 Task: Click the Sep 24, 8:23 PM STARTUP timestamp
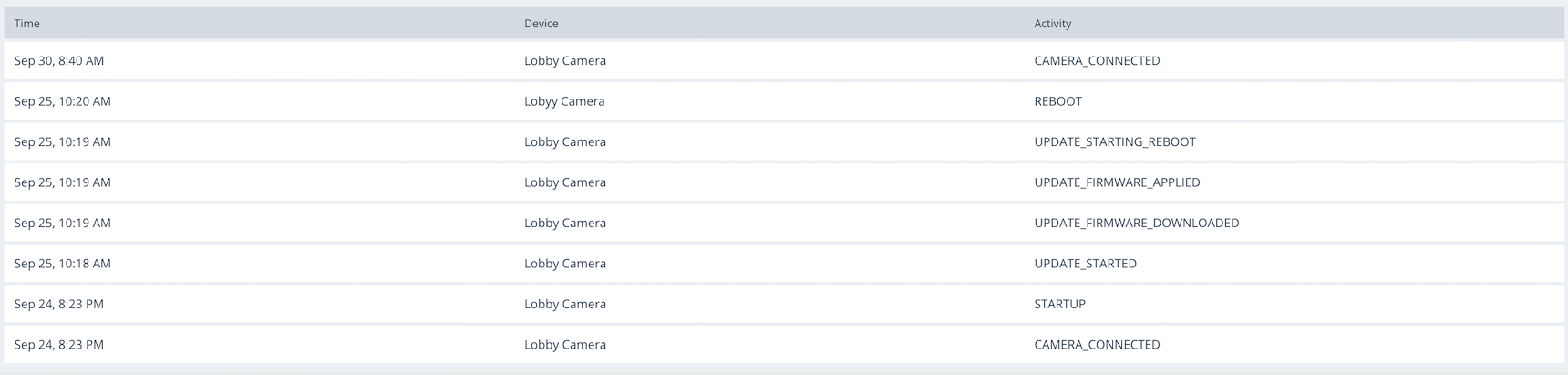[x=59, y=304]
